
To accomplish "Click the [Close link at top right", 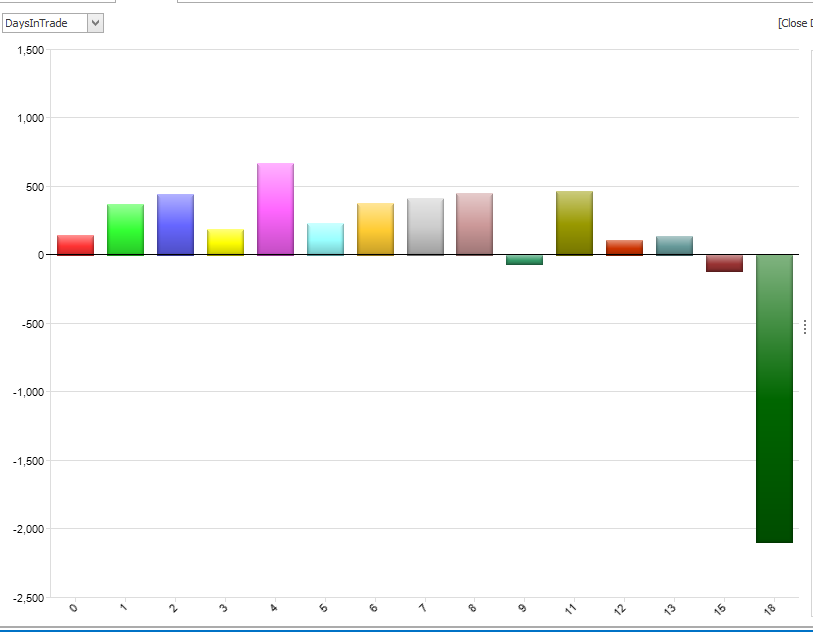I will point(794,23).
